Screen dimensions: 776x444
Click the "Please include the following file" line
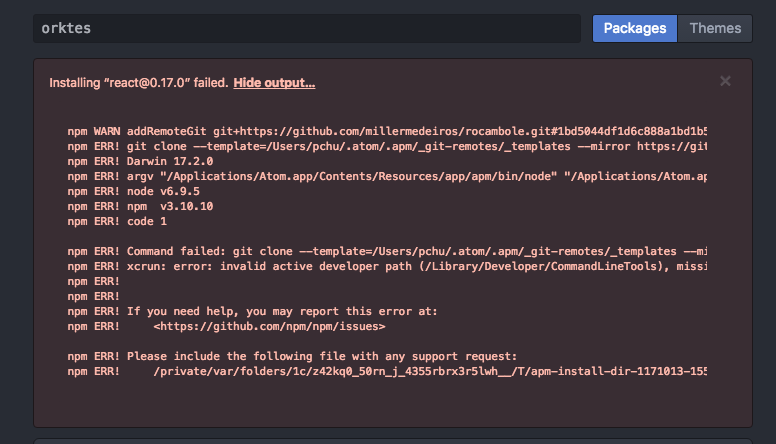tap(292, 356)
